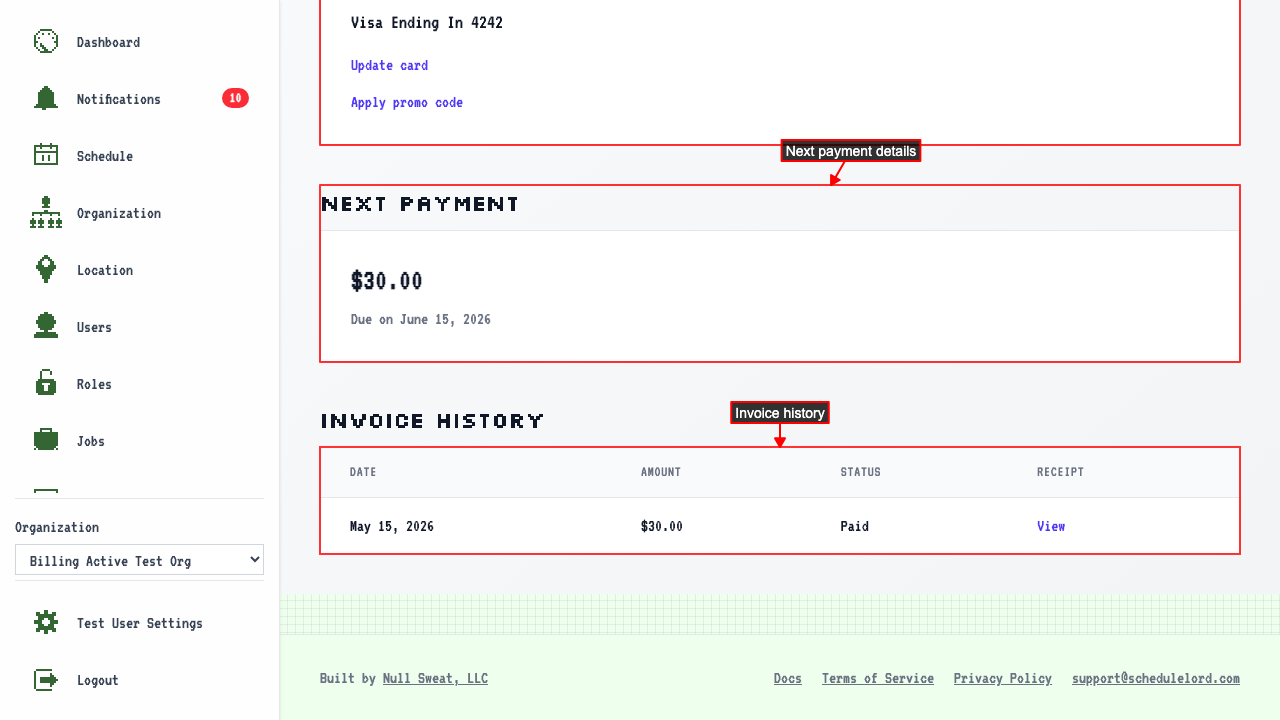Click the $30.00 next payment amount

[x=387, y=281]
